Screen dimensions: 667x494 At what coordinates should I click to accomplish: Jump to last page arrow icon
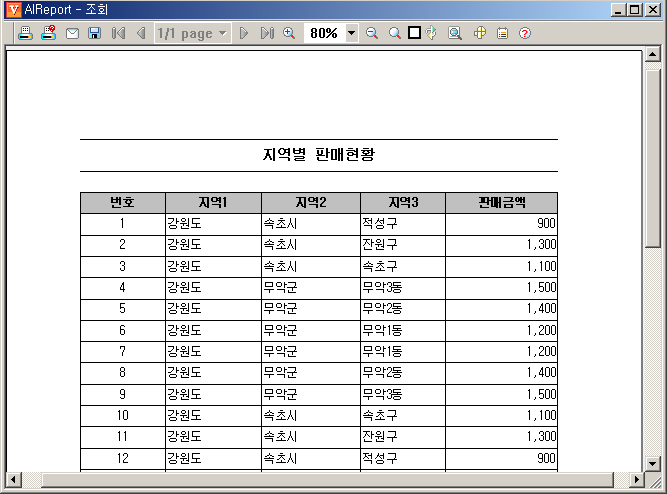pyautogui.click(x=267, y=33)
